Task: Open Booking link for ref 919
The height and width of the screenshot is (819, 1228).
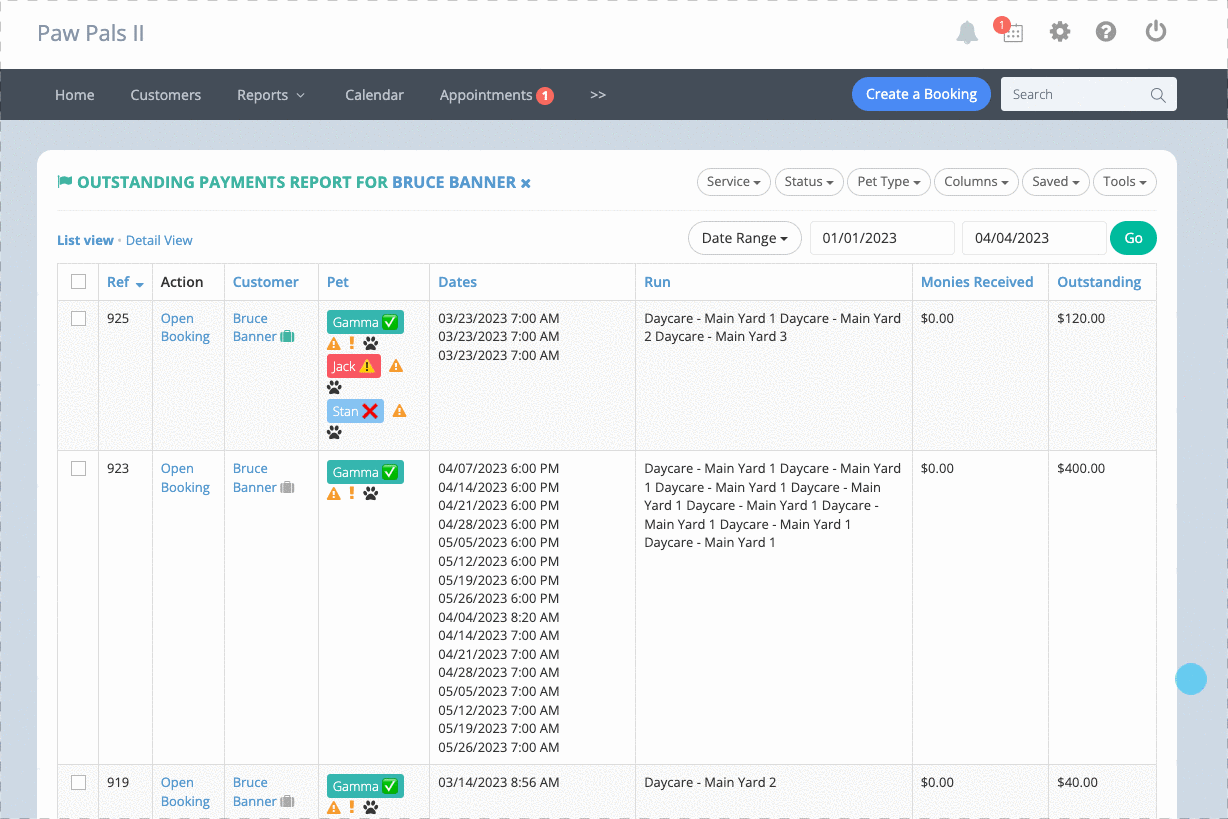Action: [185, 792]
